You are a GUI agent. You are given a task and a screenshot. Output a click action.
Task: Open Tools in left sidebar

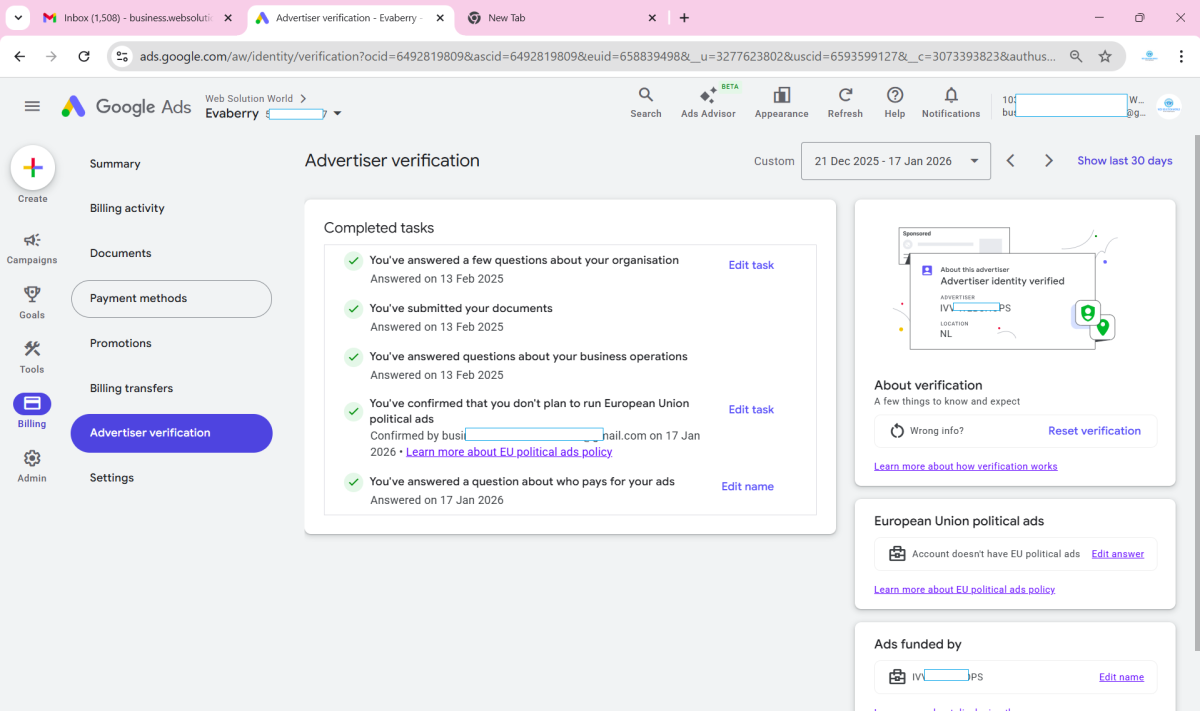point(32,356)
